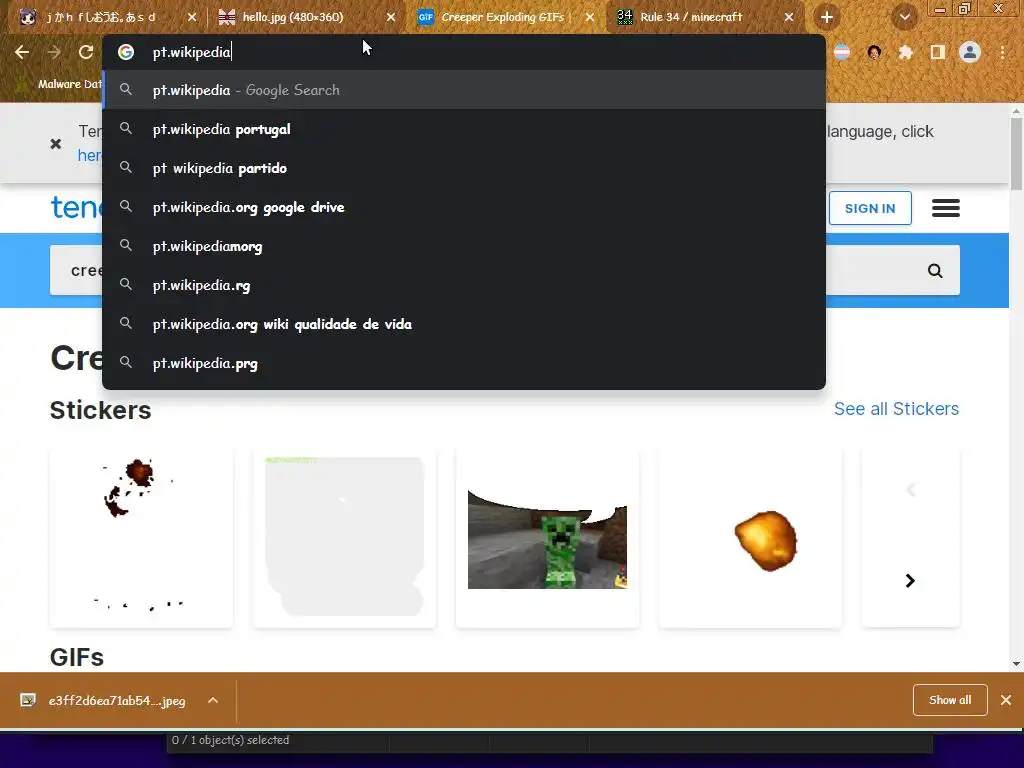Select suggestion pt wikipedia partido
This screenshot has width=1024, height=768.
464,168
